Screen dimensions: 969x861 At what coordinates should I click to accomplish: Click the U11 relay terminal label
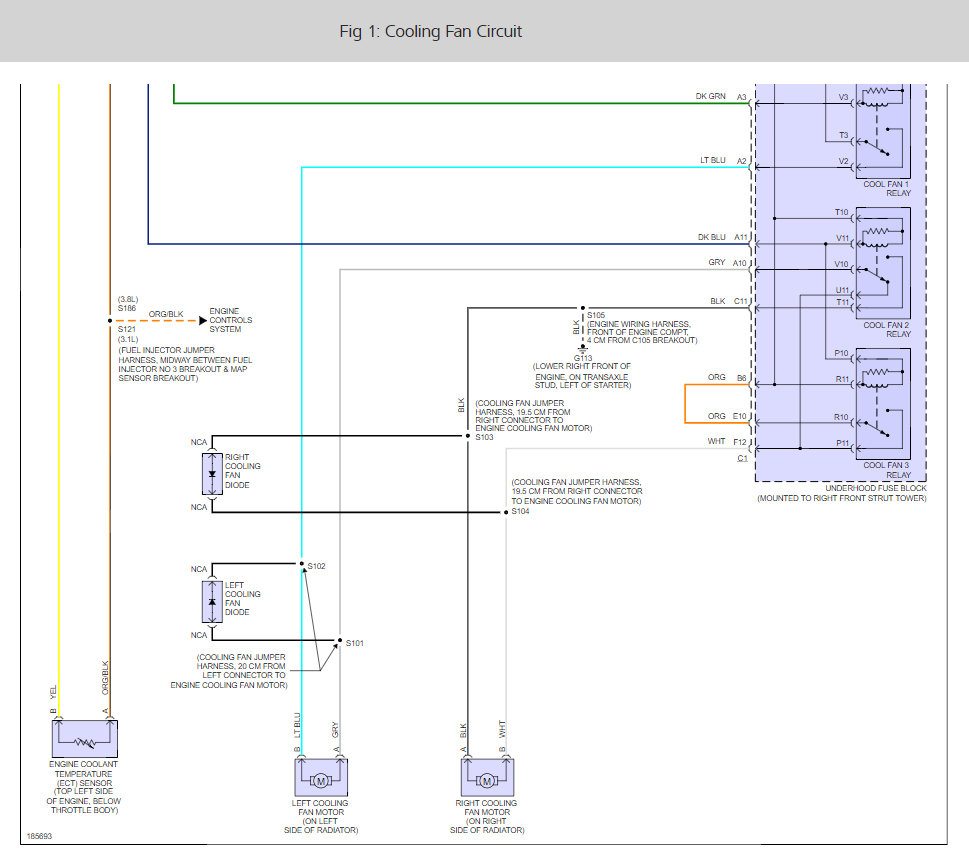pyautogui.click(x=843, y=290)
